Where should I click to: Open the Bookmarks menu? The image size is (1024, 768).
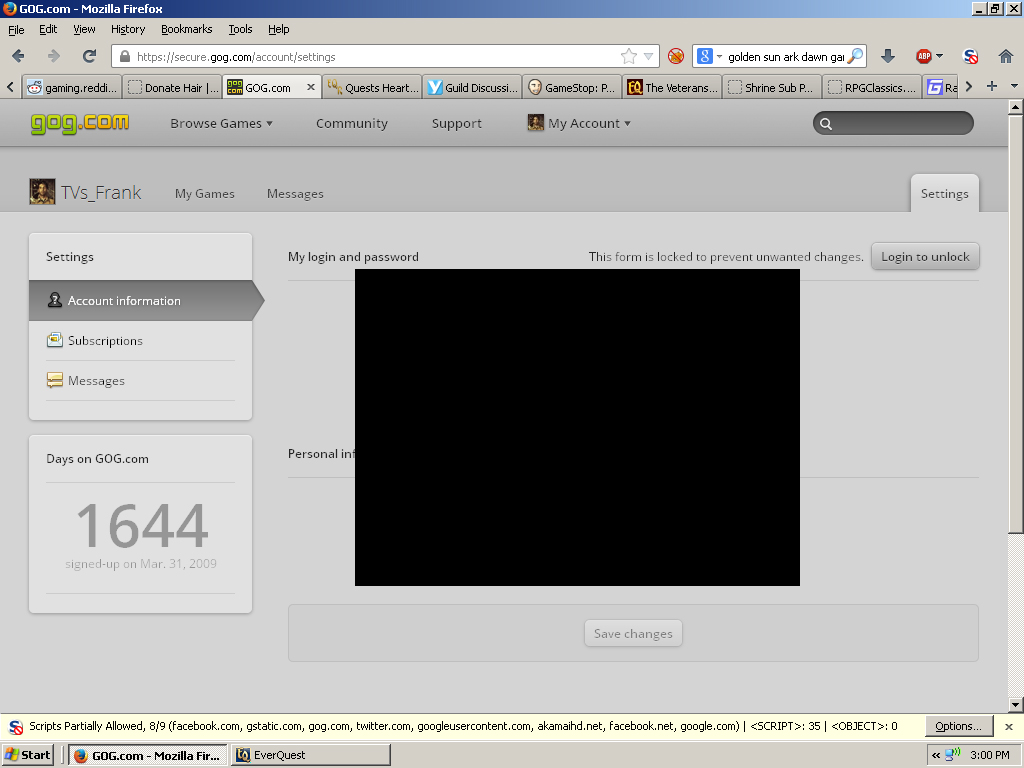click(x=187, y=29)
